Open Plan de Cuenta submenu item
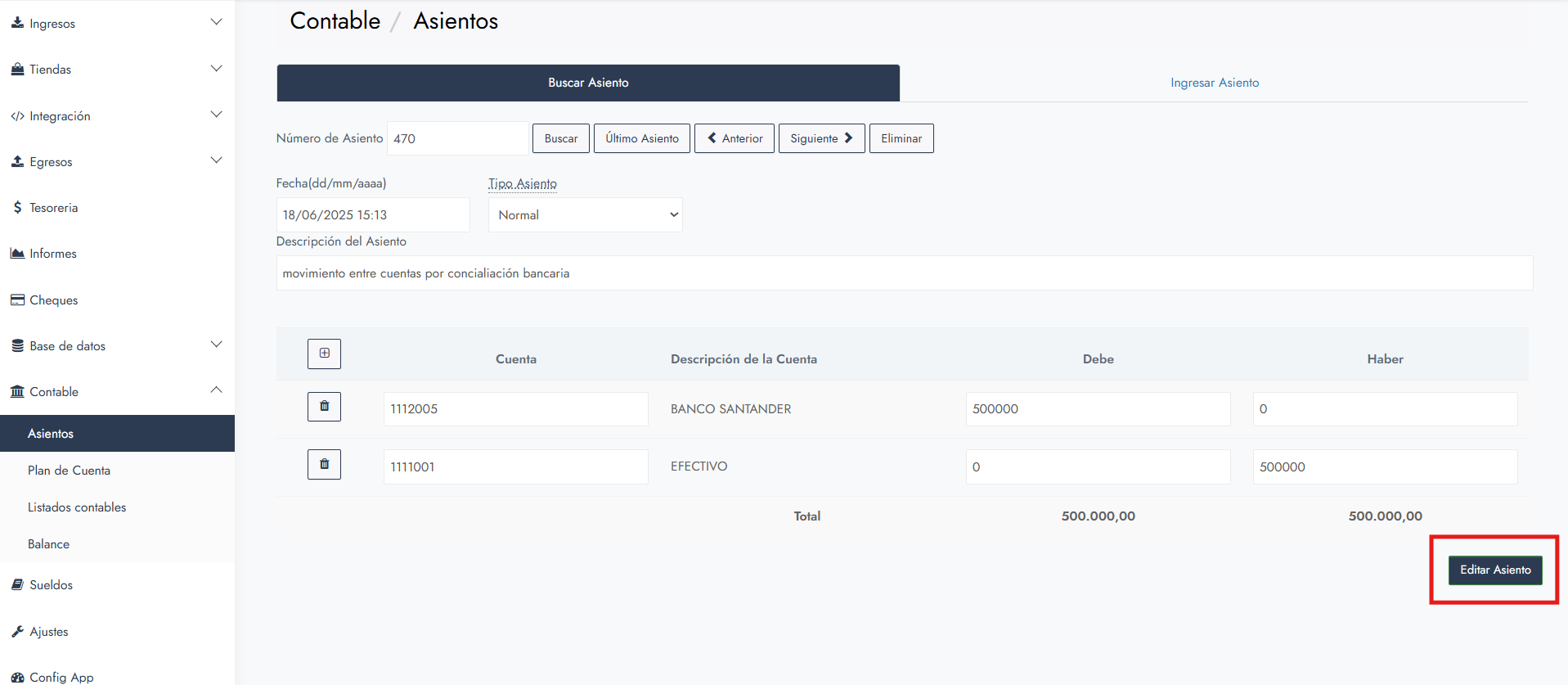The height and width of the screenshot is (685, 1568). pyautogui.click(x=69, y=471)
